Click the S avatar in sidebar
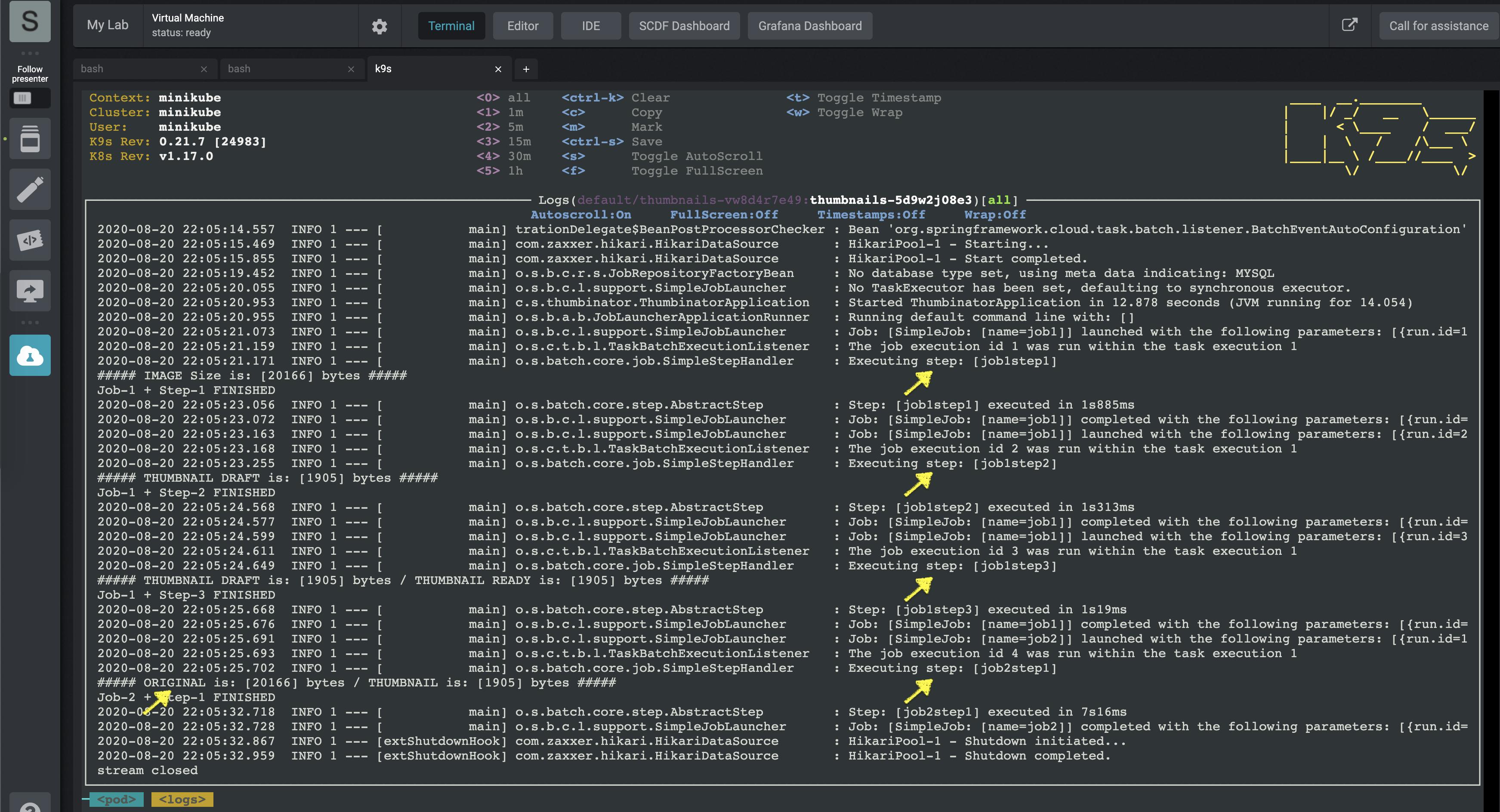 tap(30, 22)
